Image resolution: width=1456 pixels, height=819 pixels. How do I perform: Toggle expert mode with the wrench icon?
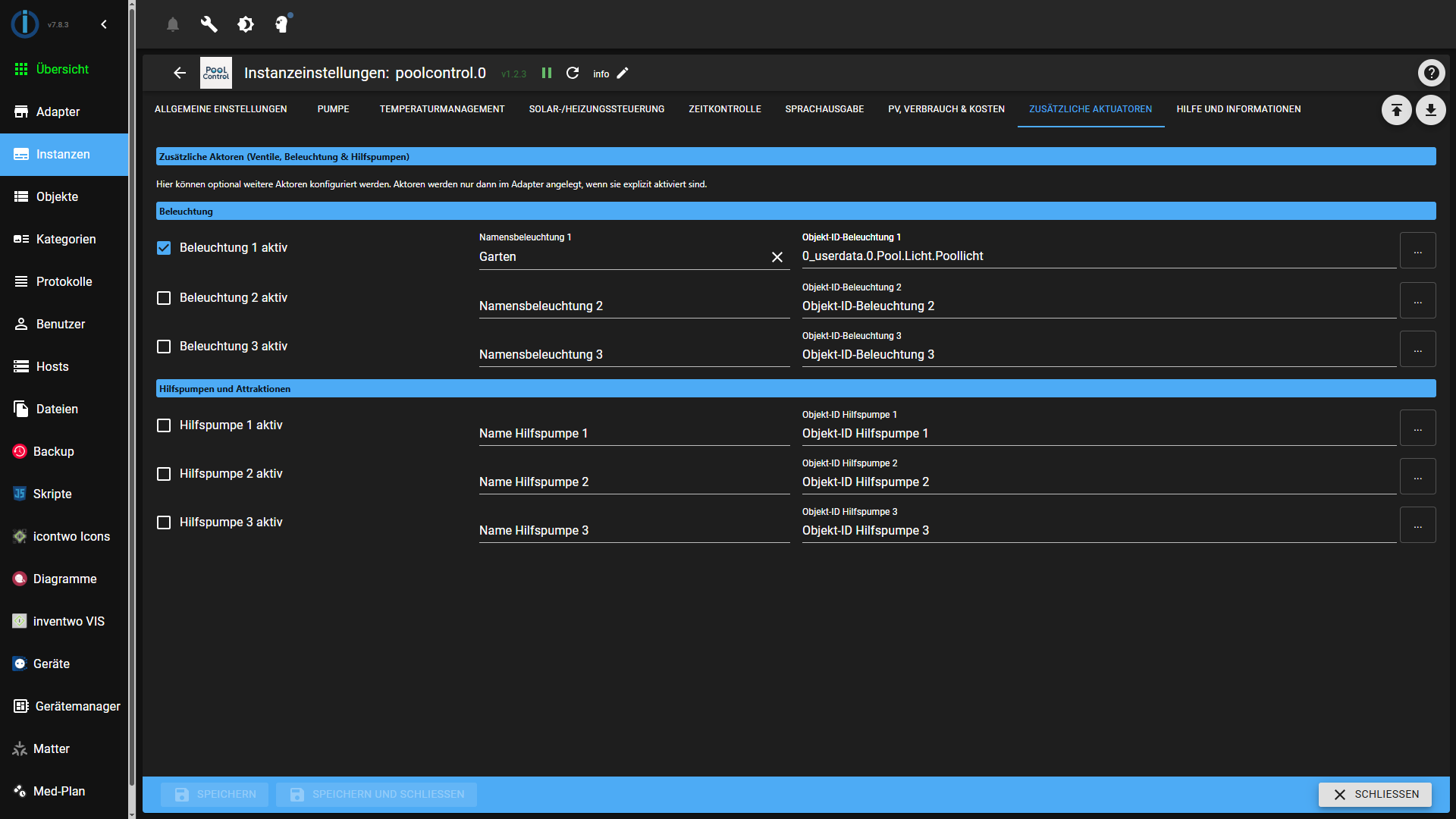(209, 24)
